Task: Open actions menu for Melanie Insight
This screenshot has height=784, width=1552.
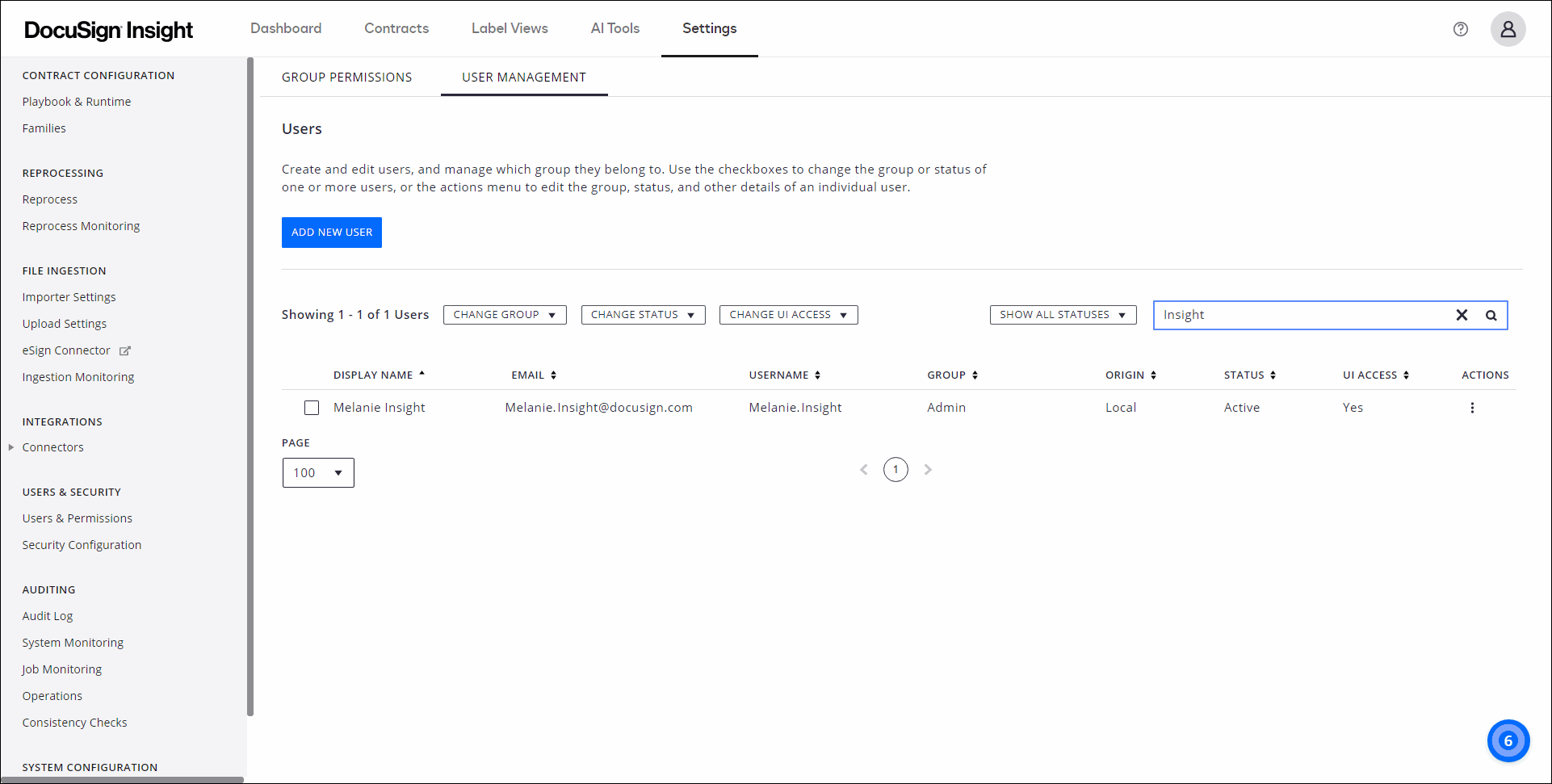Action: [x=1472, y=408]
